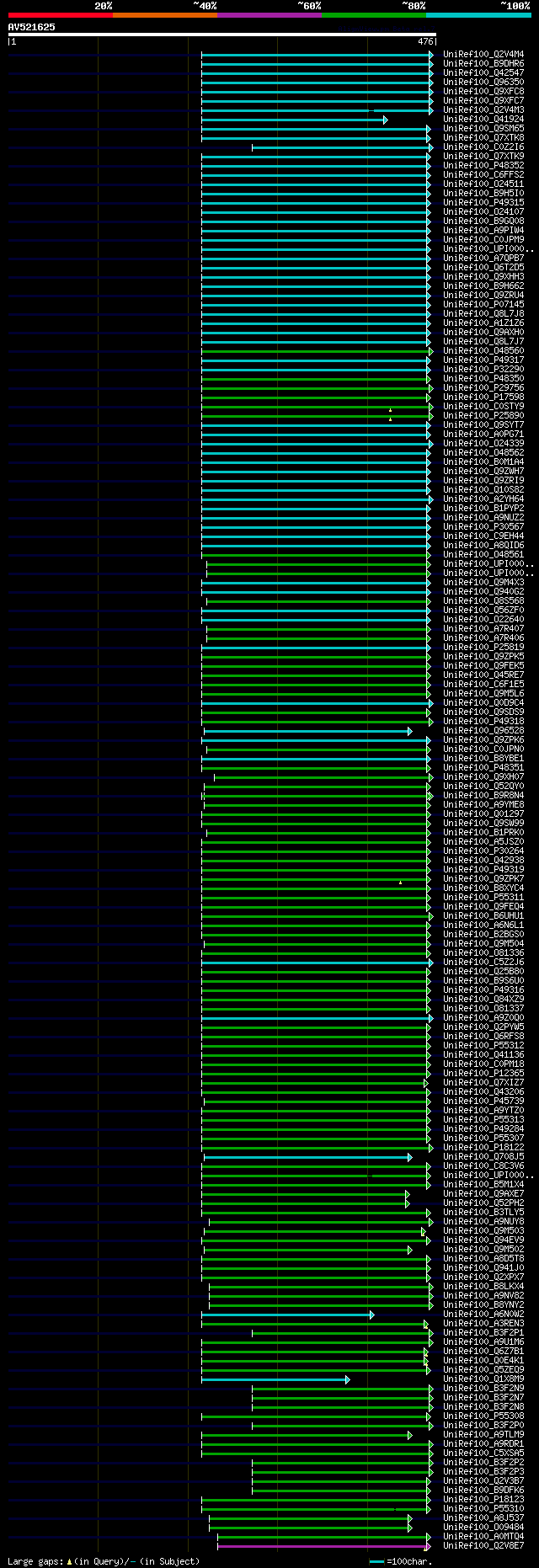This screenshot has width=539, height=1568.
Task: Select hit UniRef100_Q9M4X3
Action: point(483,583)
